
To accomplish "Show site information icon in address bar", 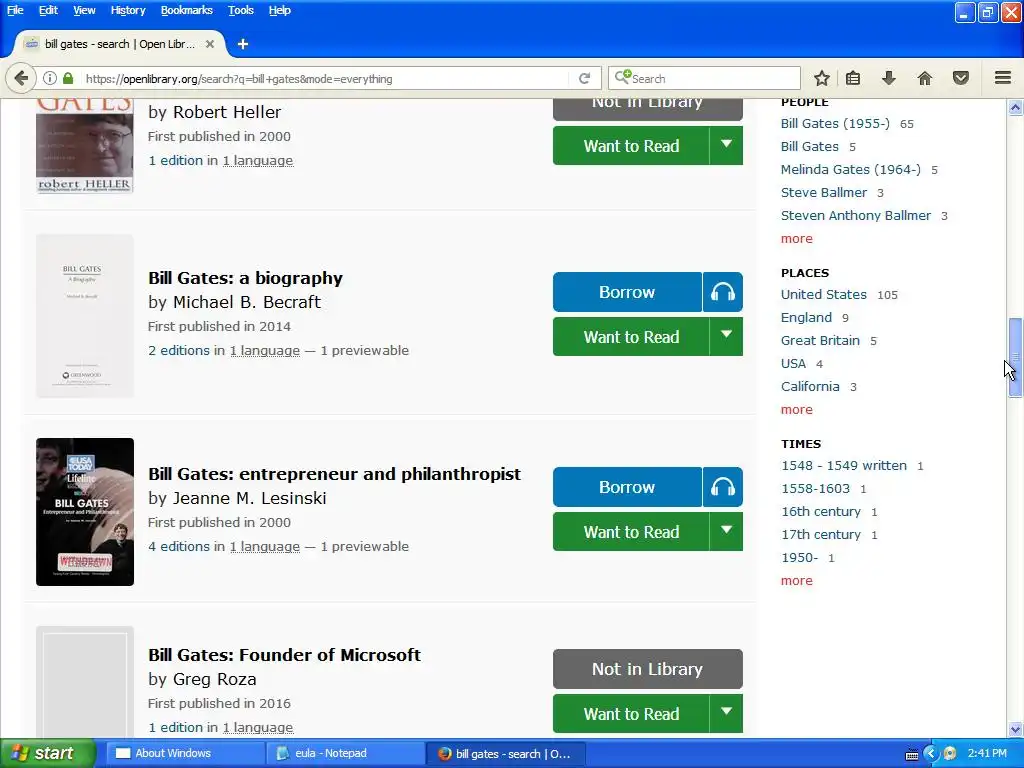I will pos(50,78).
